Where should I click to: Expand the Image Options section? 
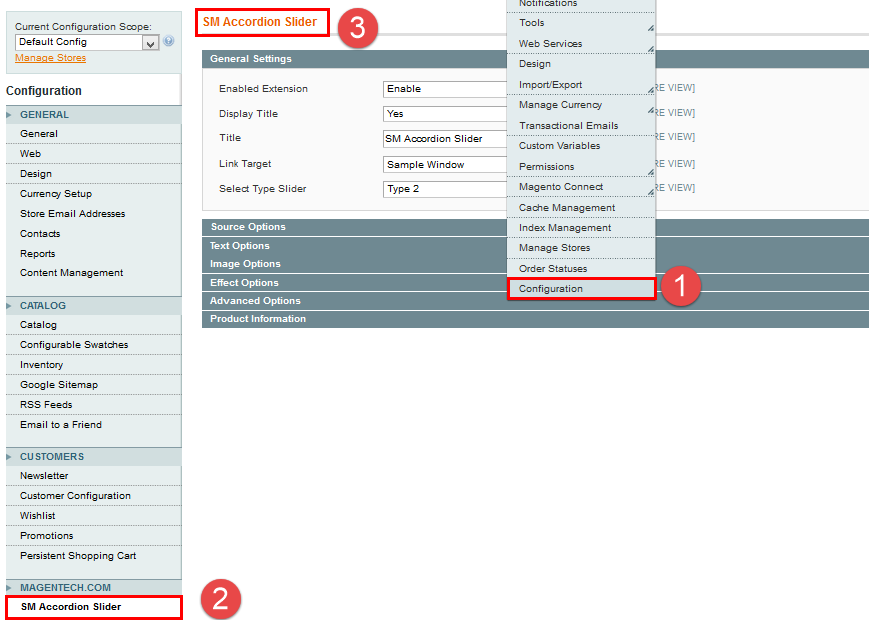354,264
